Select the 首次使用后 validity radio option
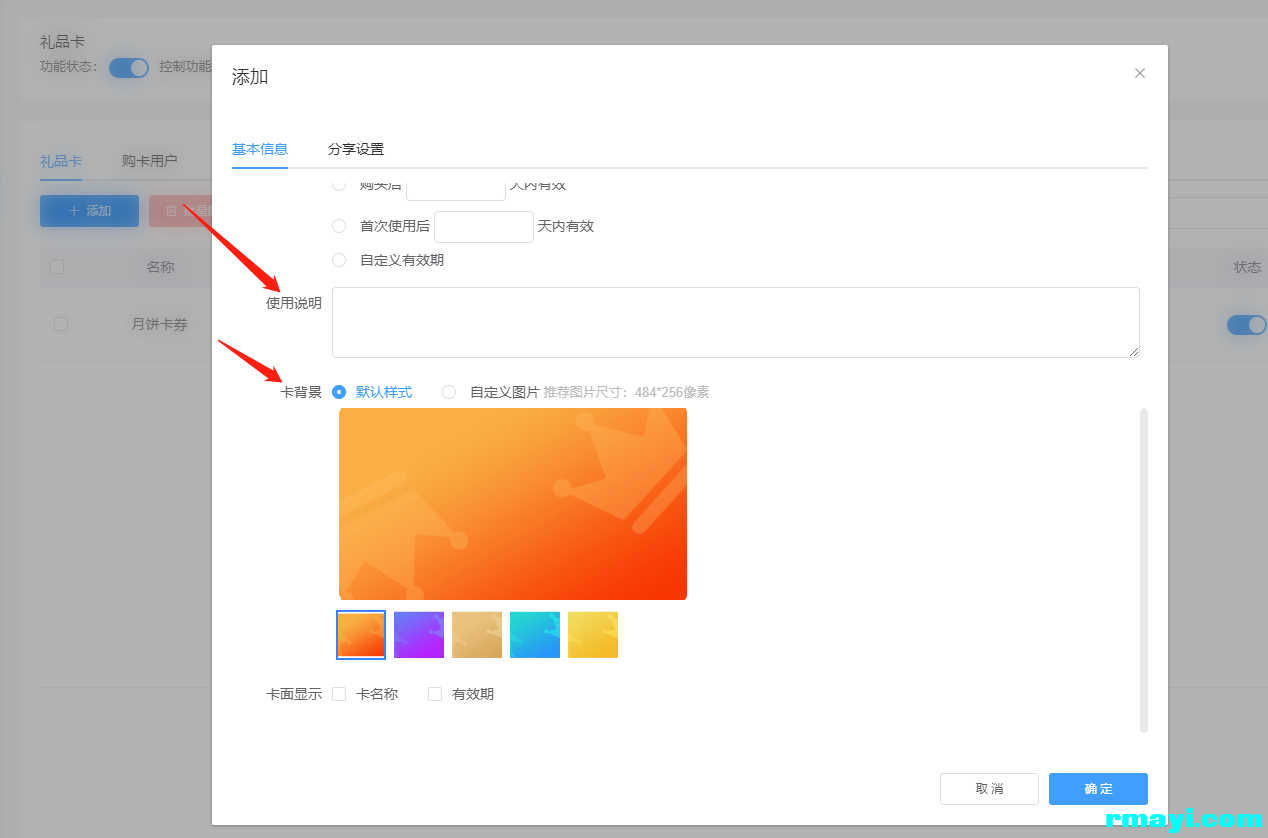 (339, 226)
